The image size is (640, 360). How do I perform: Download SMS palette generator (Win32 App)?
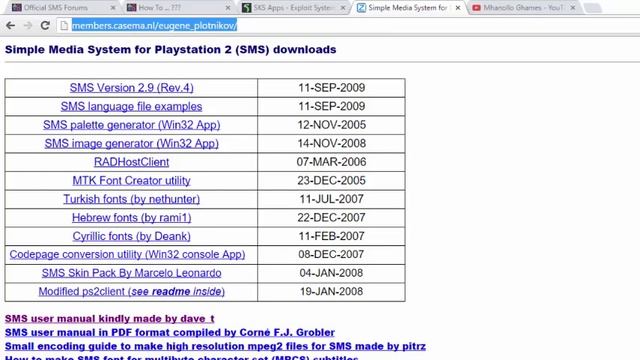pyautogui.click(x=131, y=125)
